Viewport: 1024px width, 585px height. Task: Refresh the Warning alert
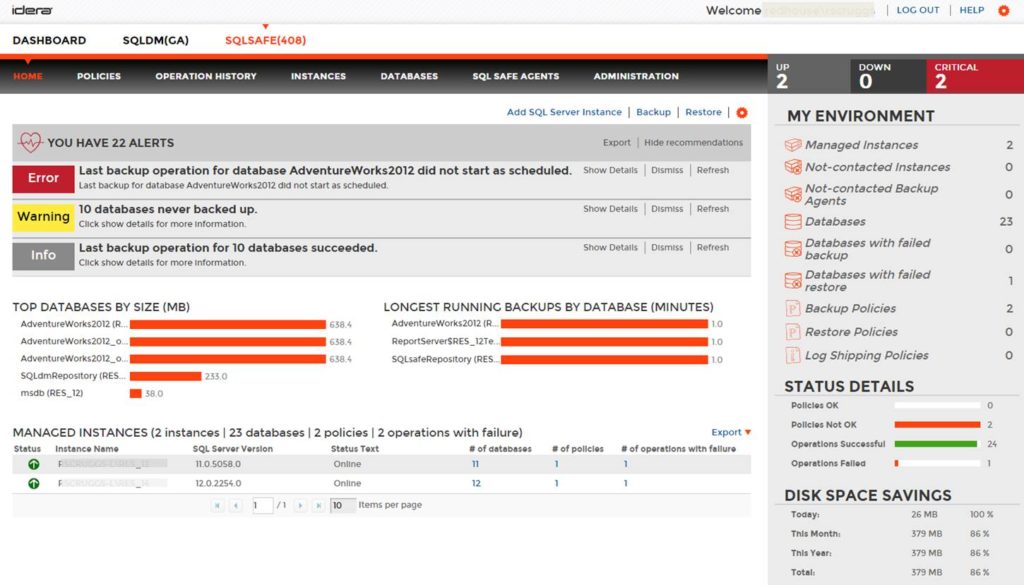click(x=712, y=209)
